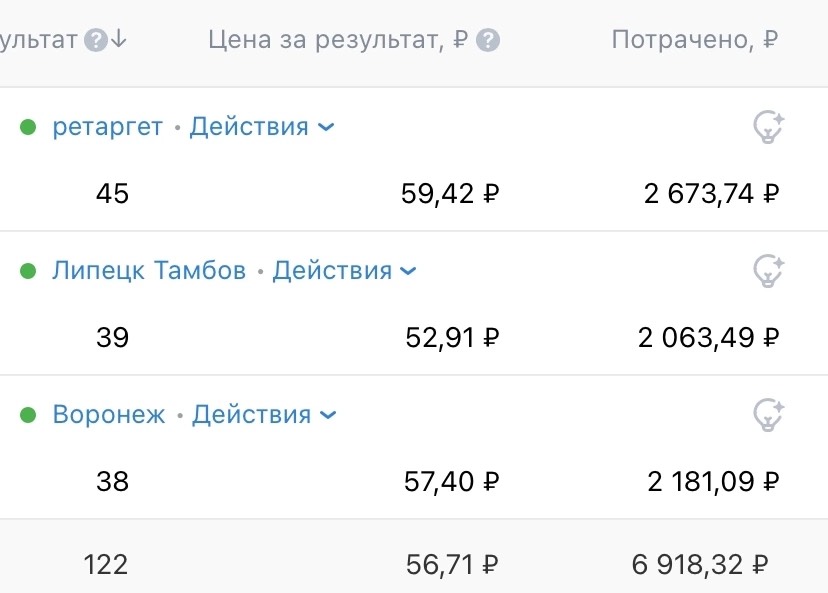Expand the Действия dropdown for Воронеж
The width and height of the screenshot is (828, 593).
[x=264, y=415]
